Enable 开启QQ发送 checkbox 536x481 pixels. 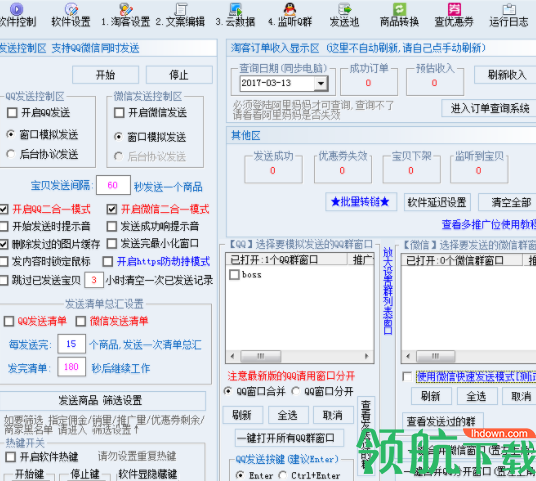pyautogui.click(x=12, y=112)
